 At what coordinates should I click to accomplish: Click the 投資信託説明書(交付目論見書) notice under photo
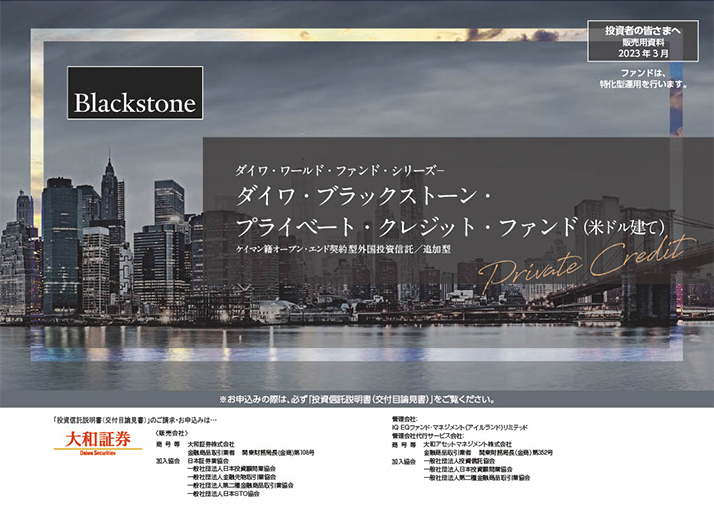coord(357,398)
